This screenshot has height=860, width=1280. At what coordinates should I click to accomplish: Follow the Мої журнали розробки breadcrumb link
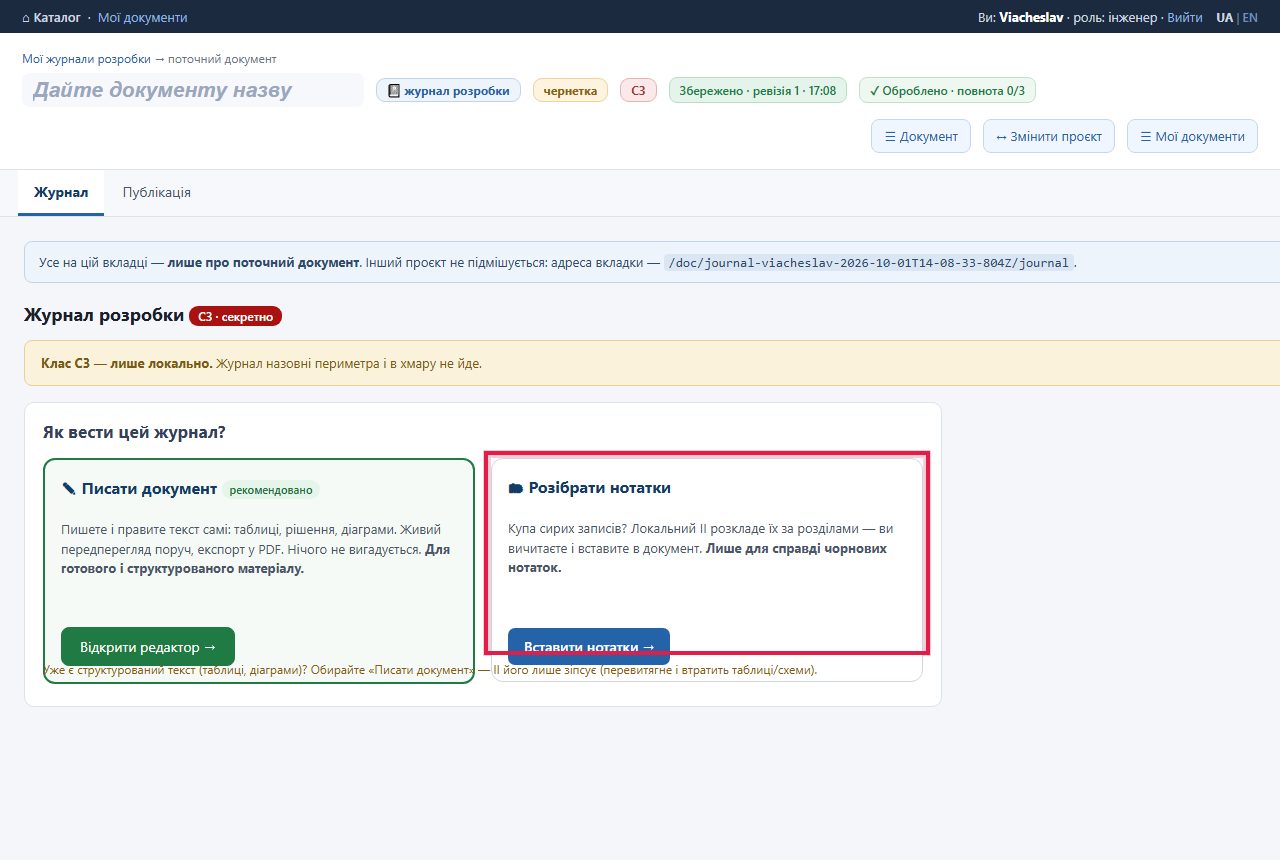(86, 59)
